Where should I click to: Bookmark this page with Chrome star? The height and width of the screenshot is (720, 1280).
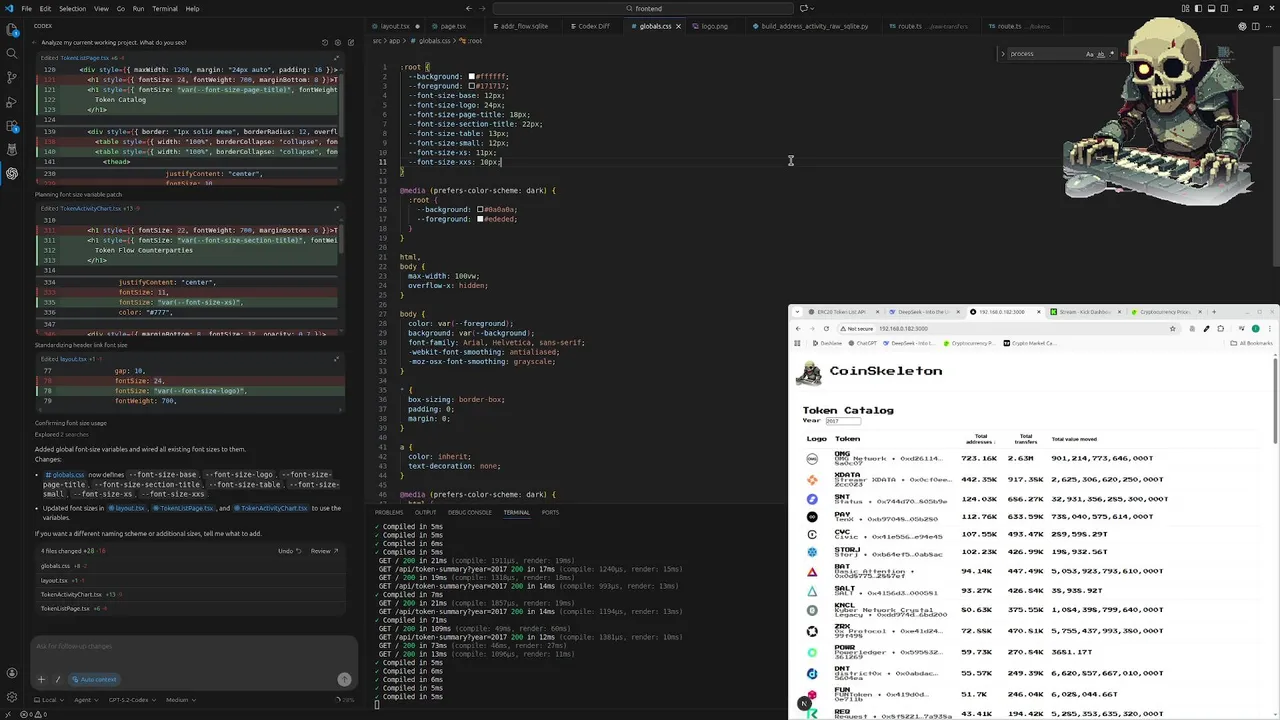[x=1173, y=328]
